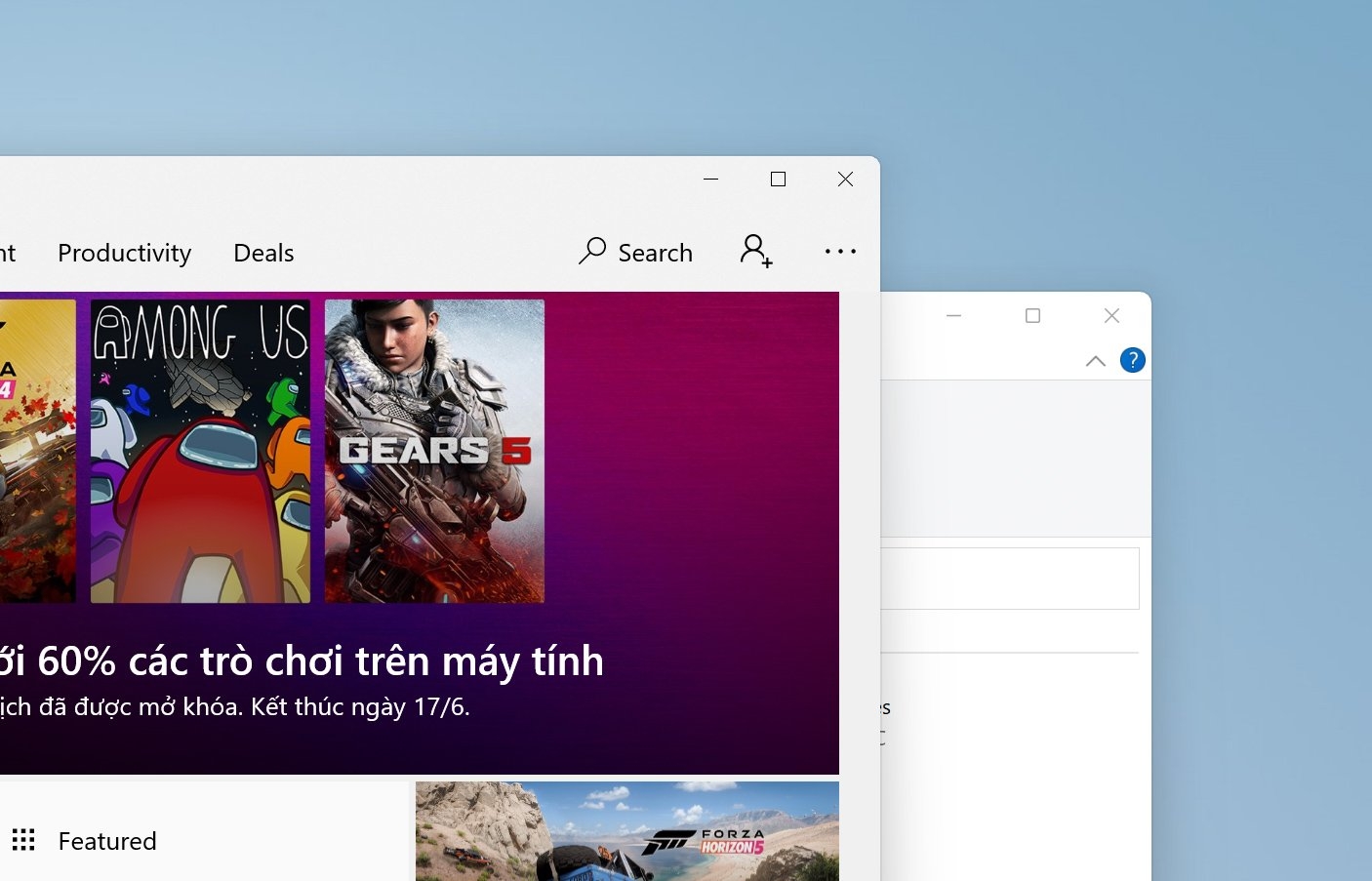Open the Productivity tab in Store

pos(124,253)
